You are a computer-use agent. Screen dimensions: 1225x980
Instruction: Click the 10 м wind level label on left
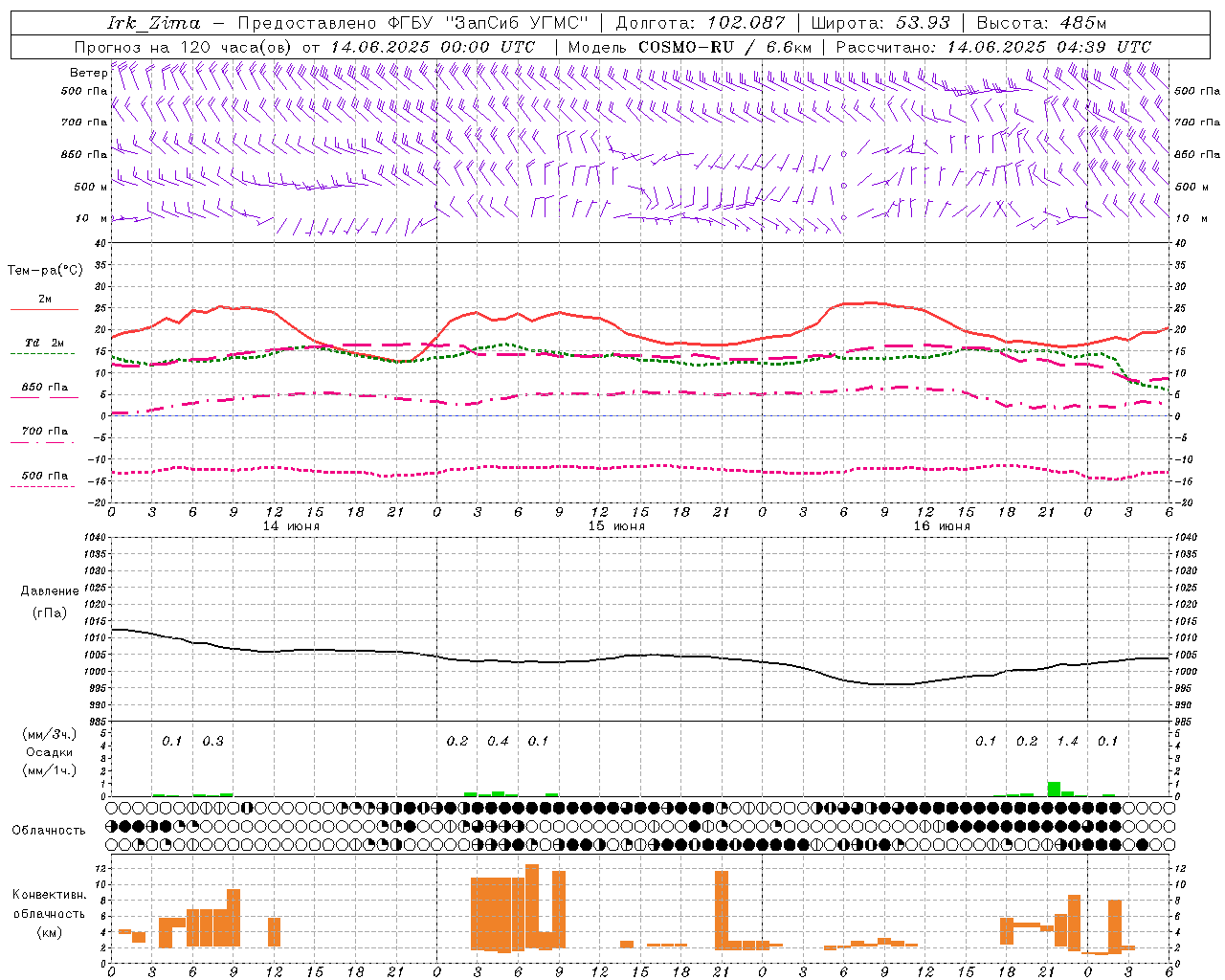point(92,219)
